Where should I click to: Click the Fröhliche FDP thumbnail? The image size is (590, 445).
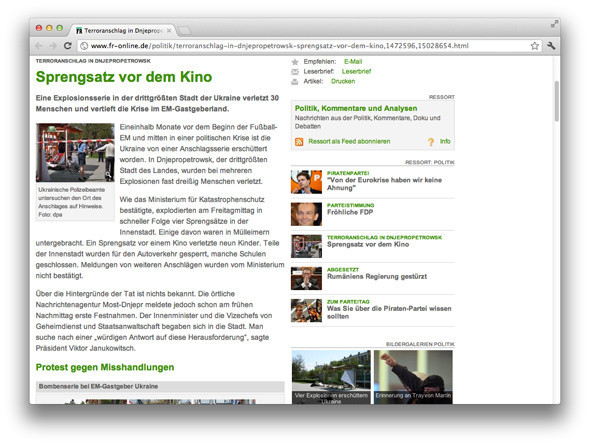306,214
